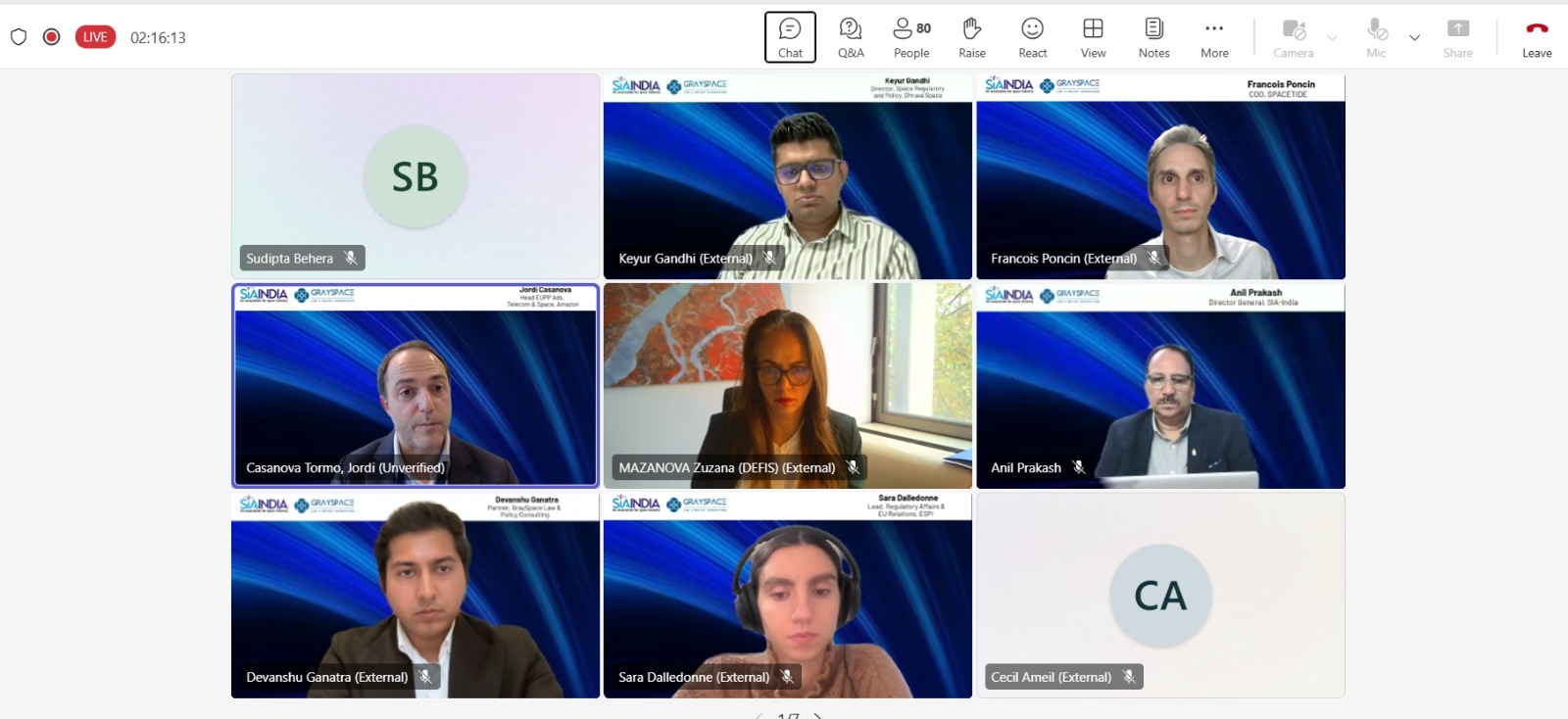The height and width of the screenshot is (719, 1568).
Task: Select Keyur Gandhi's video tile
Action: tap(787, 176)
